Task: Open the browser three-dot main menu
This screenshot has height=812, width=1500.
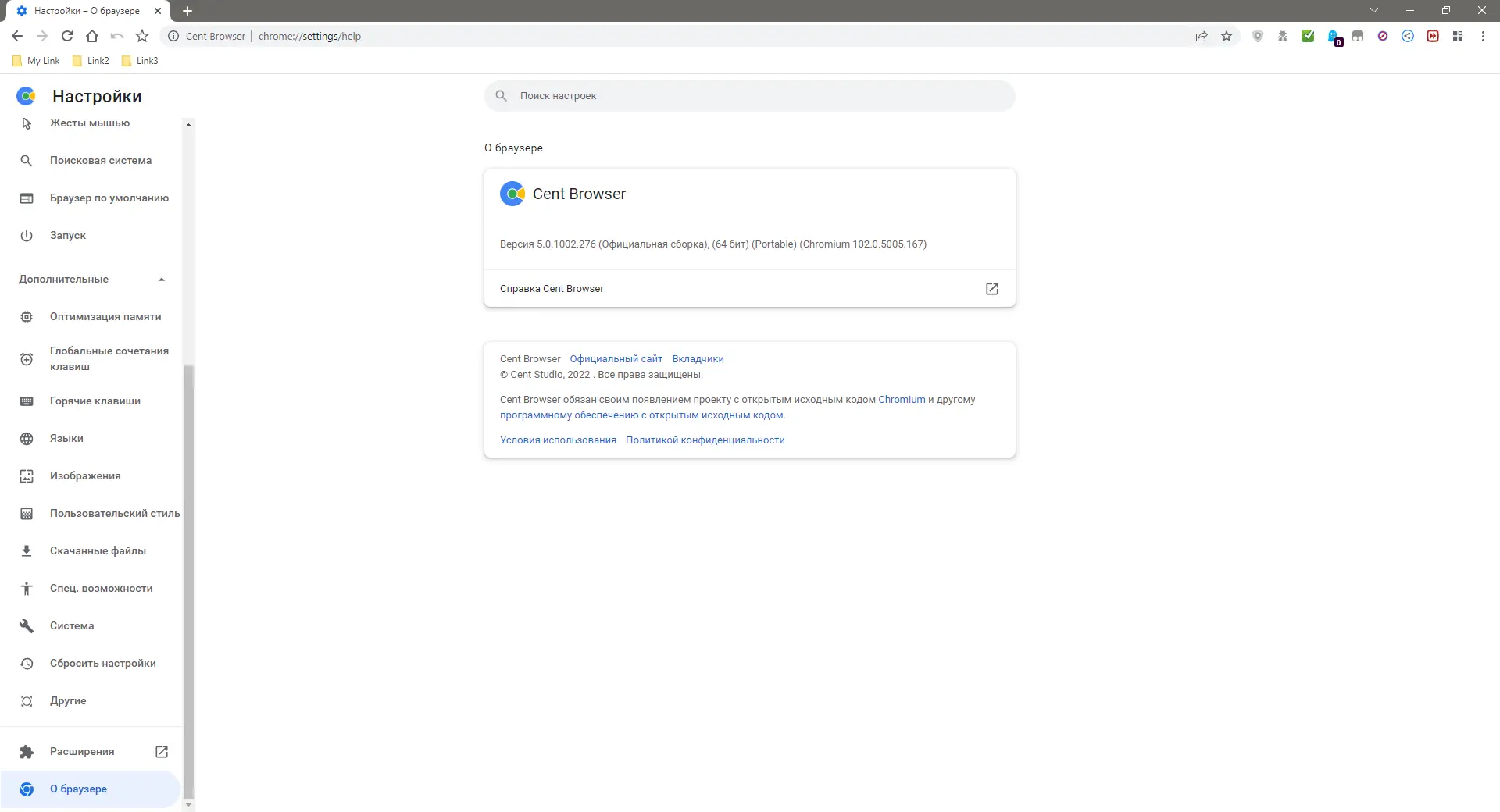Action: point(1483,36)
